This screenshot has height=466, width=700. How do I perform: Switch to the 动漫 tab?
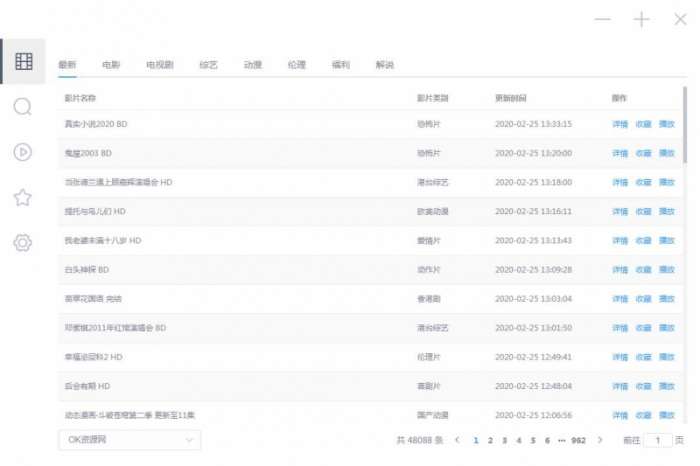[253, 65]
